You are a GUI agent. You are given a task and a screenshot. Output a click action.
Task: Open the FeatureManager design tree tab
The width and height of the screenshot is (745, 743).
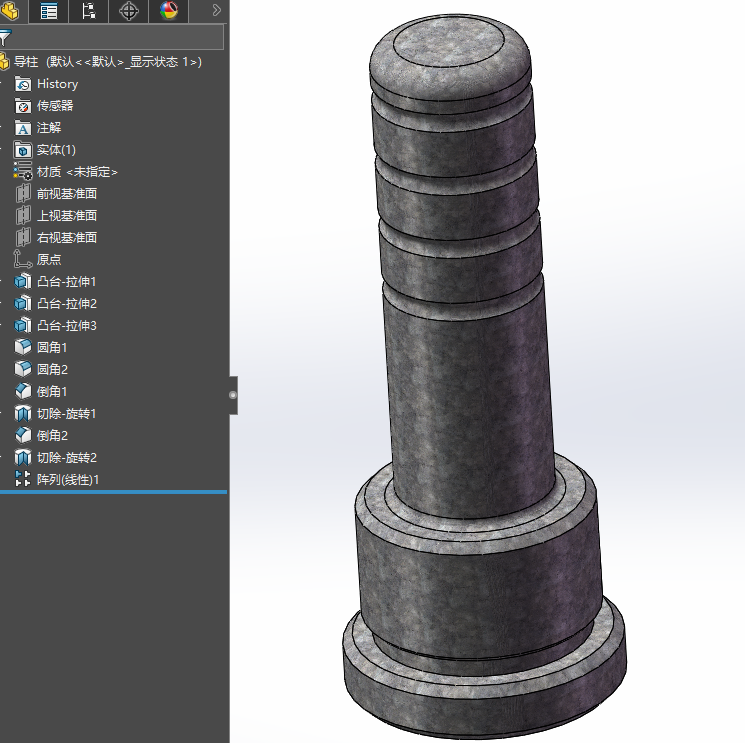click(10, 11)
